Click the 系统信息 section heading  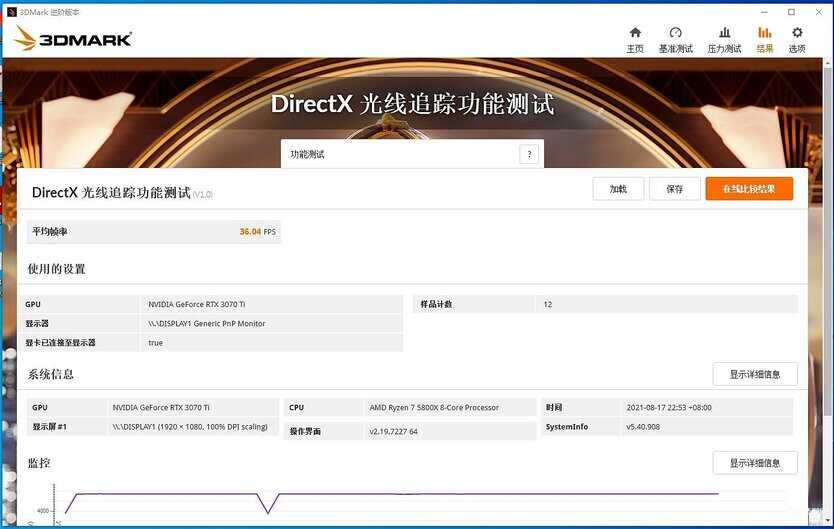(x=51, y=374)
